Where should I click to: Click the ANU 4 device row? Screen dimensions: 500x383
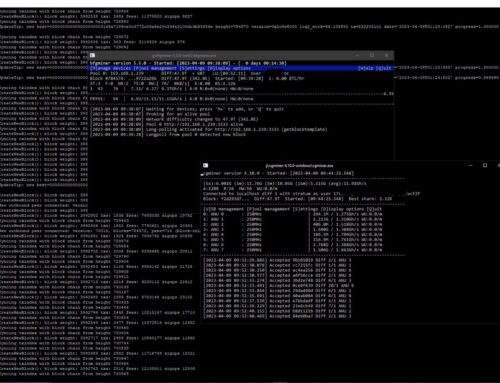(293, 235)
